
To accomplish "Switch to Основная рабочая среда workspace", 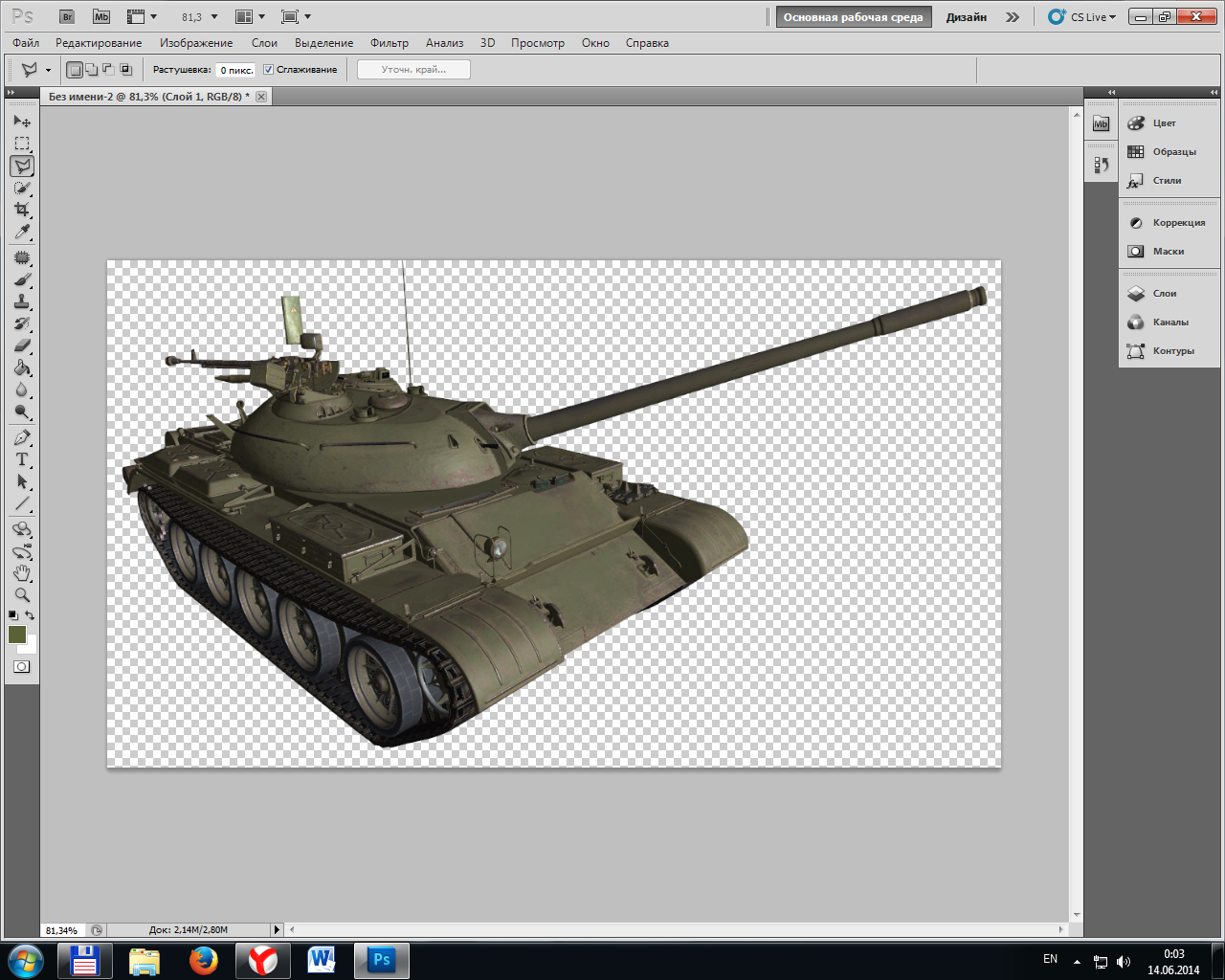I will click(x=854, y=17).
